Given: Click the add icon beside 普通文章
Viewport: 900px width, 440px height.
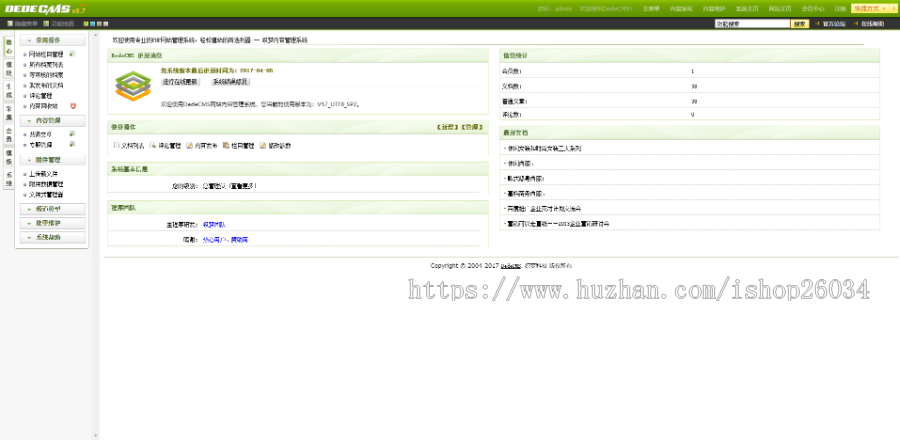Looking at the screenshot, I should (x=72, y=134).
